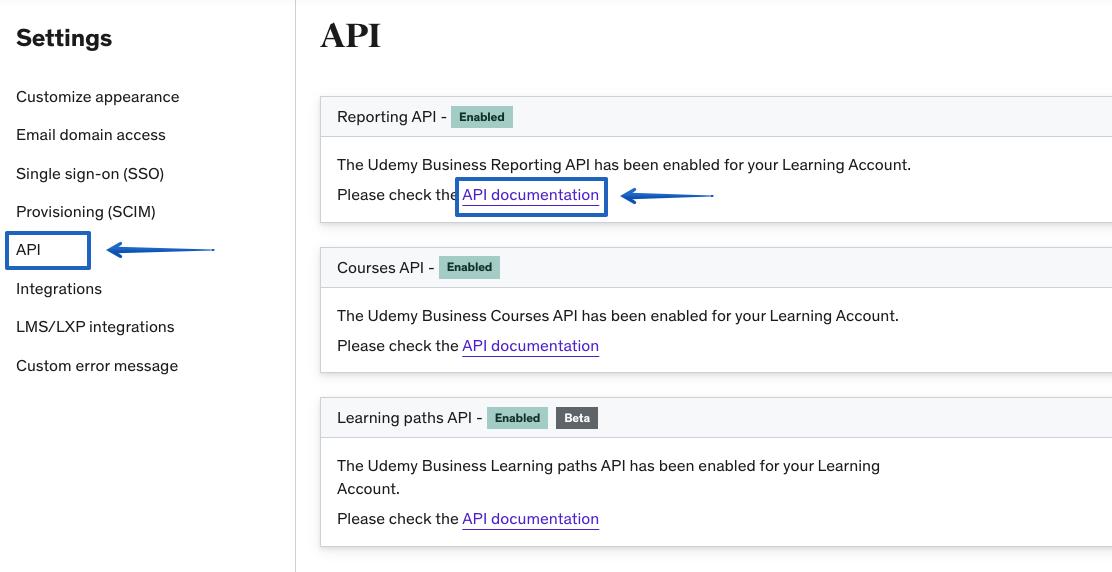Go to Single sign-on (SSO) settings
Image resolution: width=1112 pixels, height=572 pixels.
[90, 174]
